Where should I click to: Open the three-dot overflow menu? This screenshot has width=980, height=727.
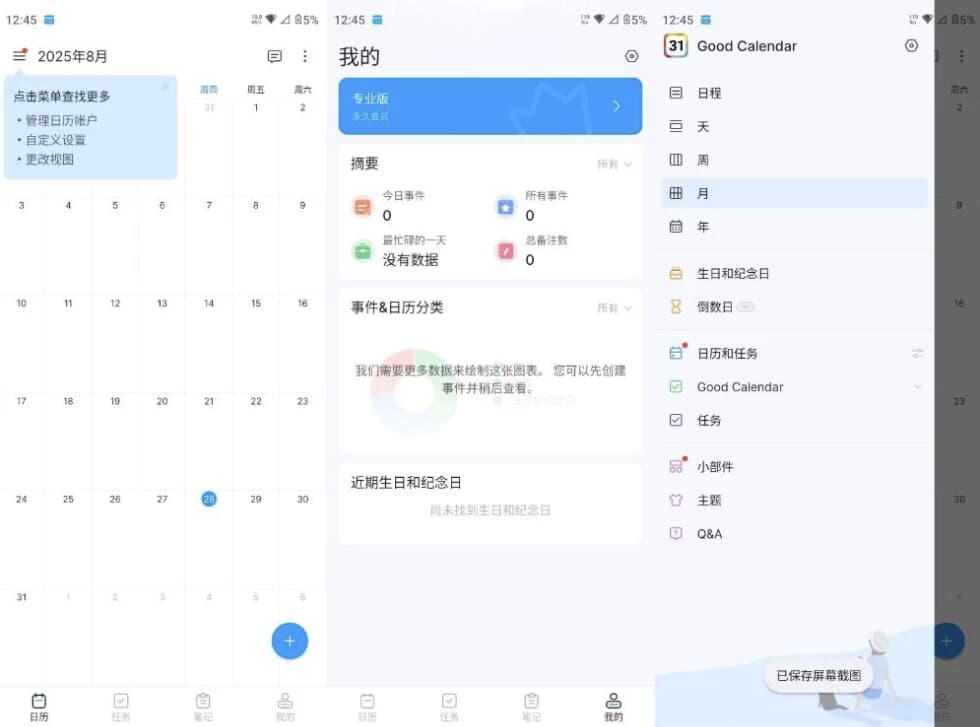point(305,56)
